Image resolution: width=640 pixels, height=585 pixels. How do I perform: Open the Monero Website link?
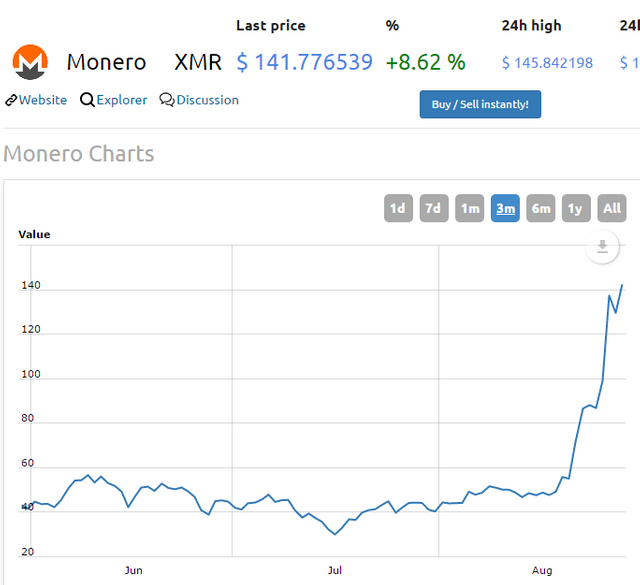pyautogui.click(x=43, y=100)
